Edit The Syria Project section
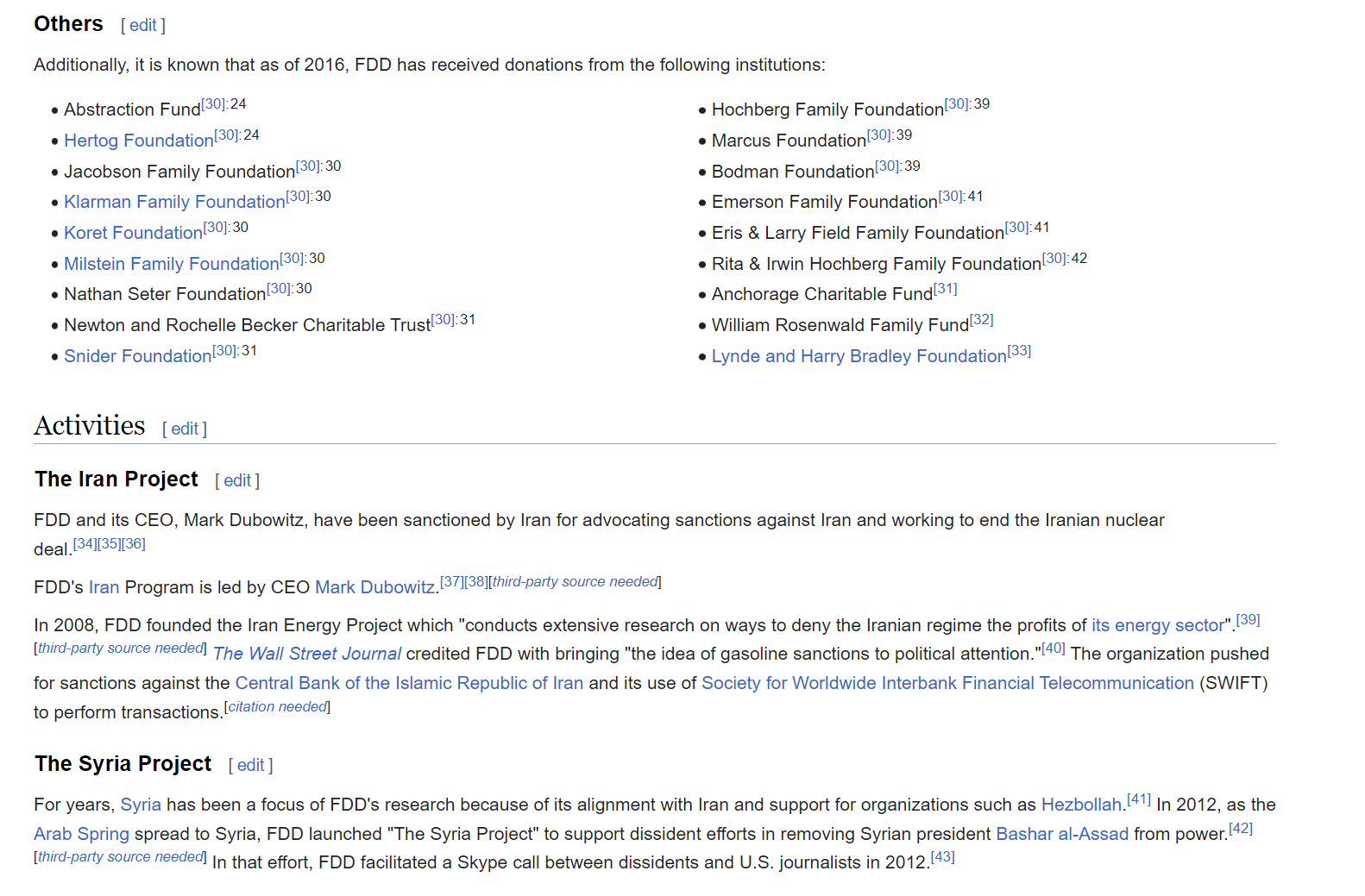Viewport: 1365px width, 896px height. pos(250,765)
